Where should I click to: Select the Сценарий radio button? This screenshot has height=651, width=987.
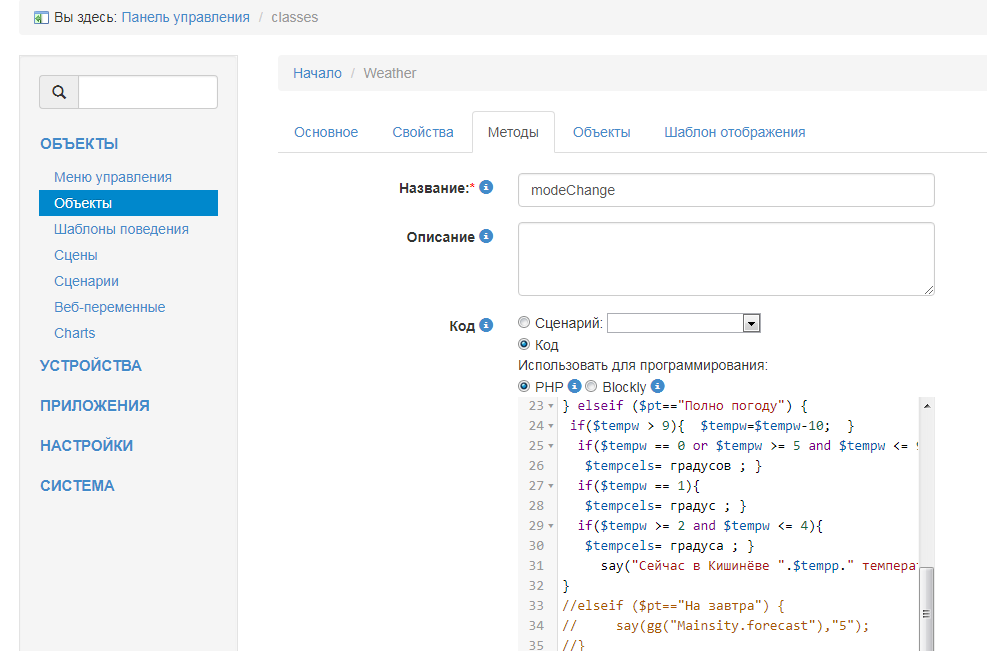[x=524, y=323]
